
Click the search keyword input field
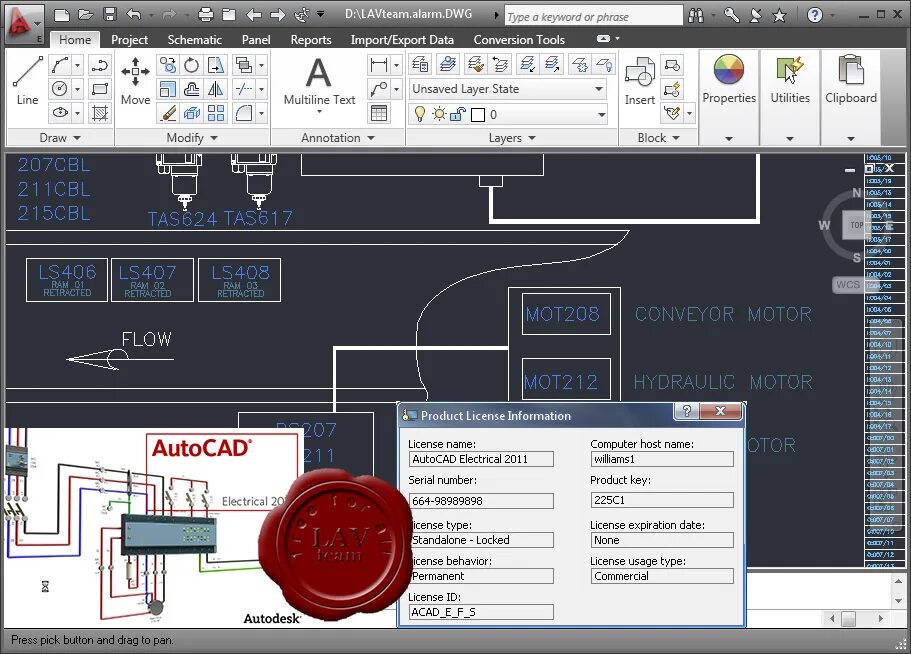click(593, 16)
